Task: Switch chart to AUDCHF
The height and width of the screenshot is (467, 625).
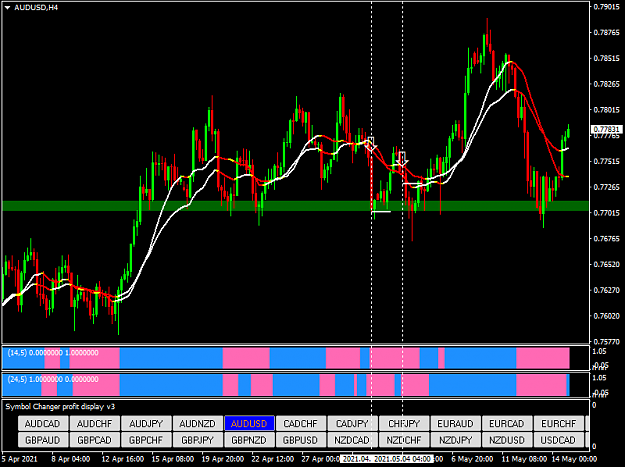Action: point(94,423)
